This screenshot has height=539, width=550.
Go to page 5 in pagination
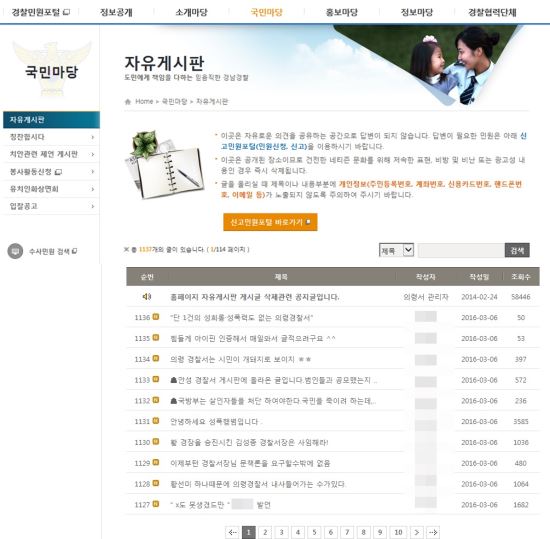coord(314,532)
